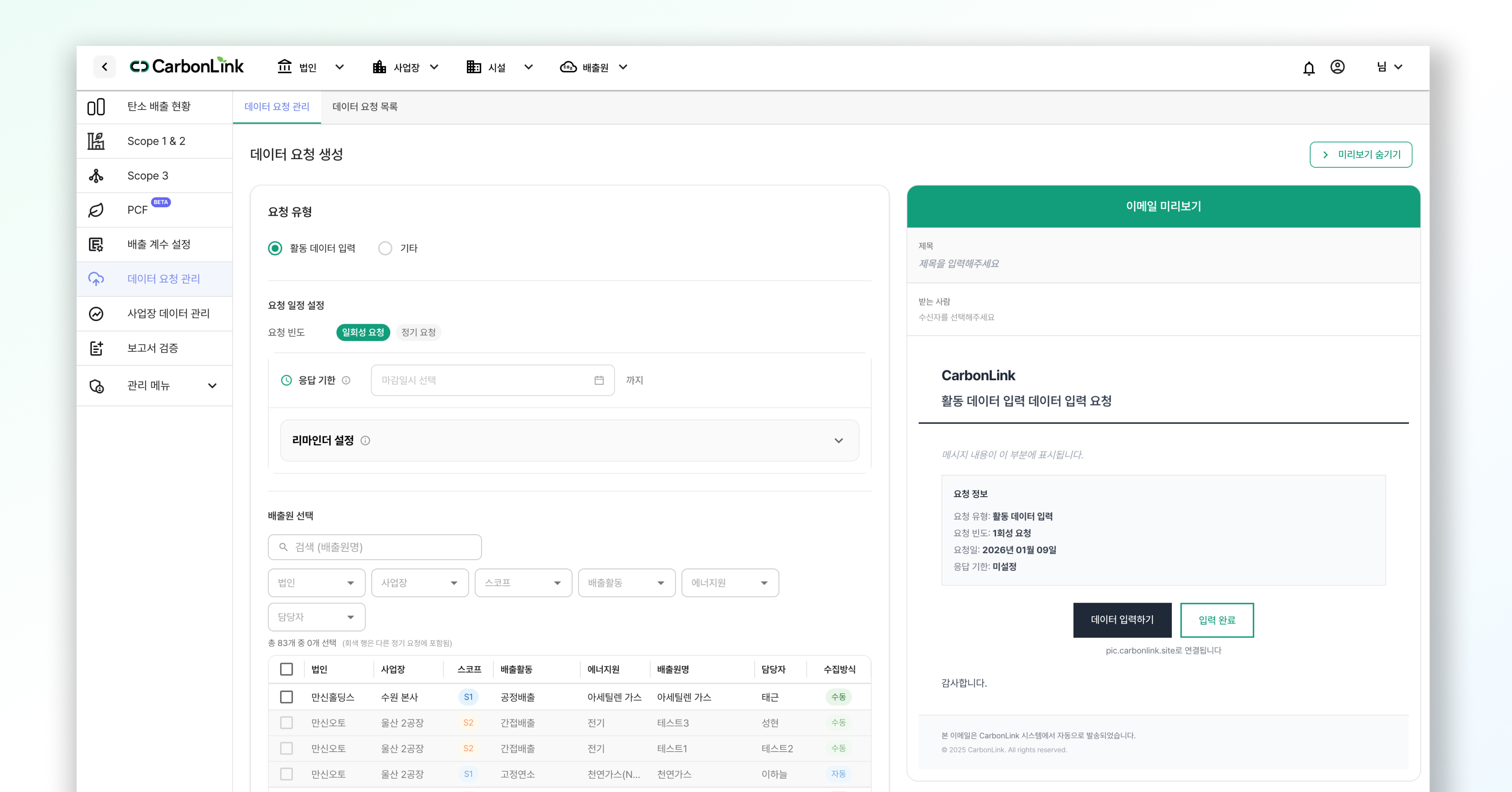The image size is (1512, 792).
Task: Click the 배출원 cloud icon
Action: click(568, 67)
